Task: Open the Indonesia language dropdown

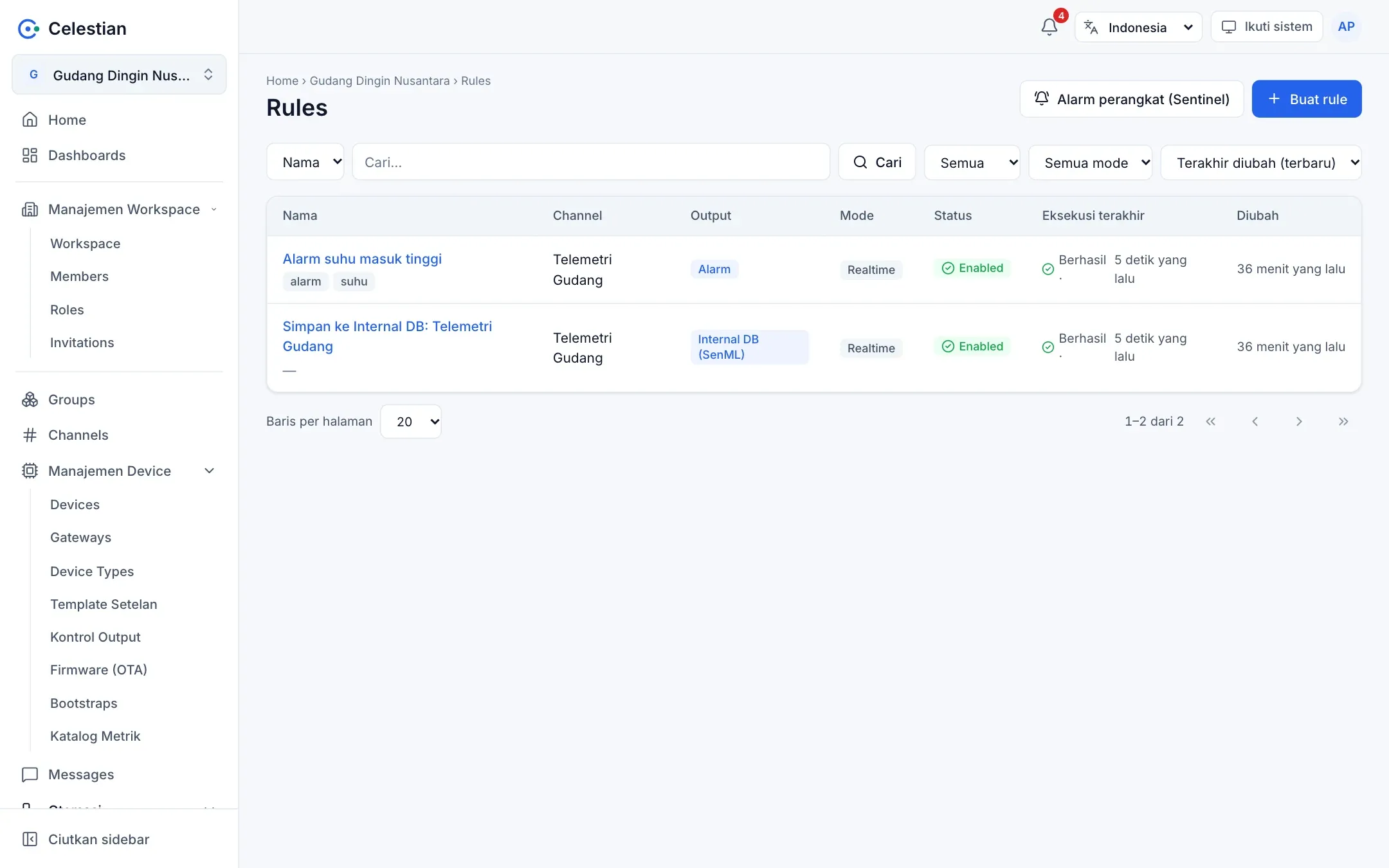Action: [x=1138, y=27]
